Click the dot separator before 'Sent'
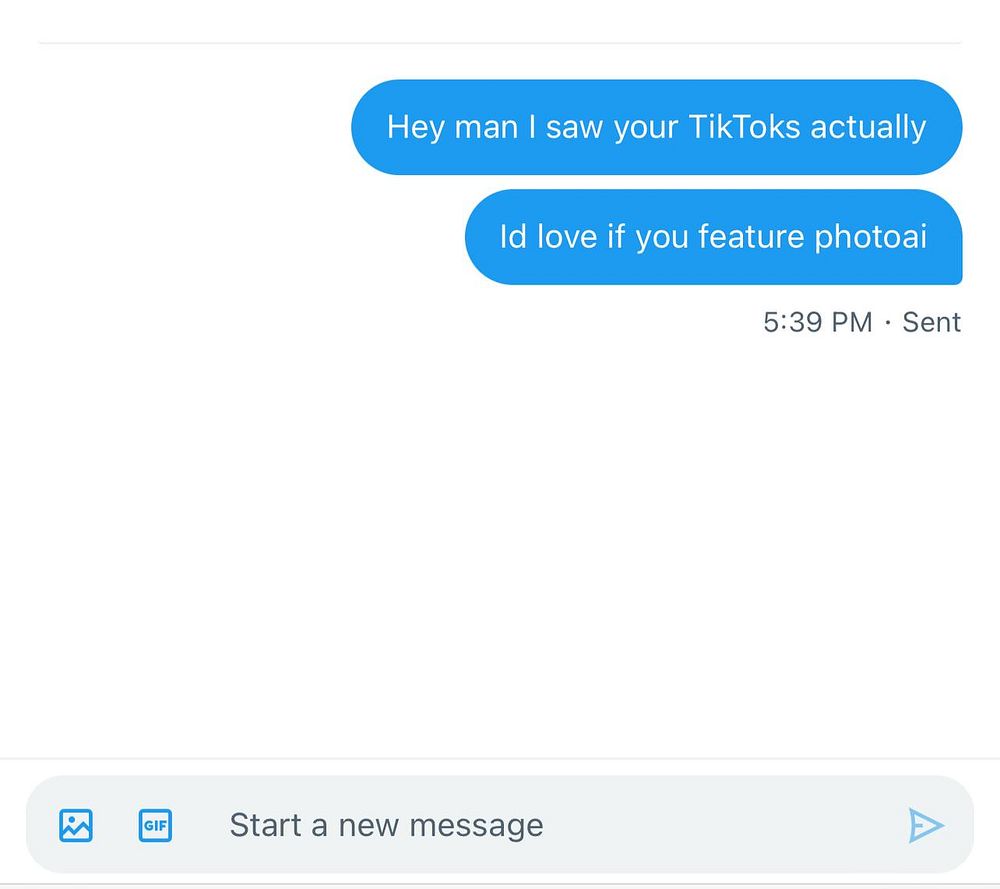The image size is (1000, 889). pos(888,322)
